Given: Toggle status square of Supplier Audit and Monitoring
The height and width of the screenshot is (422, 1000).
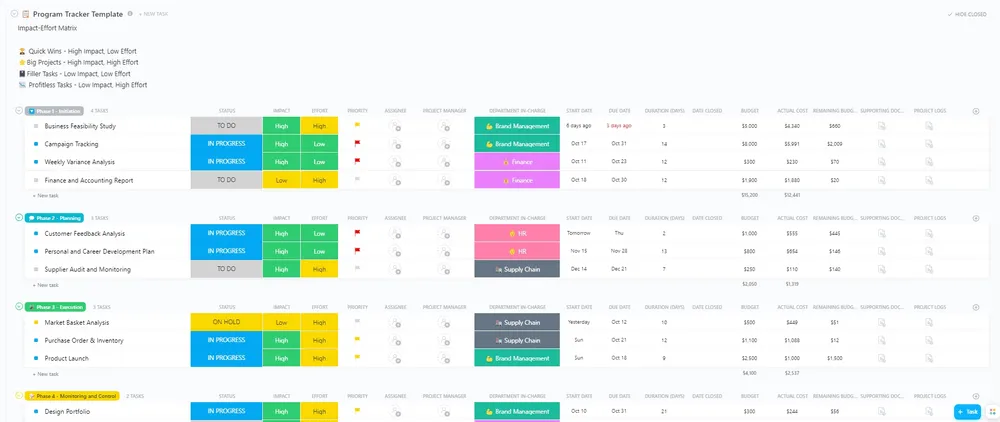Looking at the screenshot, I should [x=36, y=270].
